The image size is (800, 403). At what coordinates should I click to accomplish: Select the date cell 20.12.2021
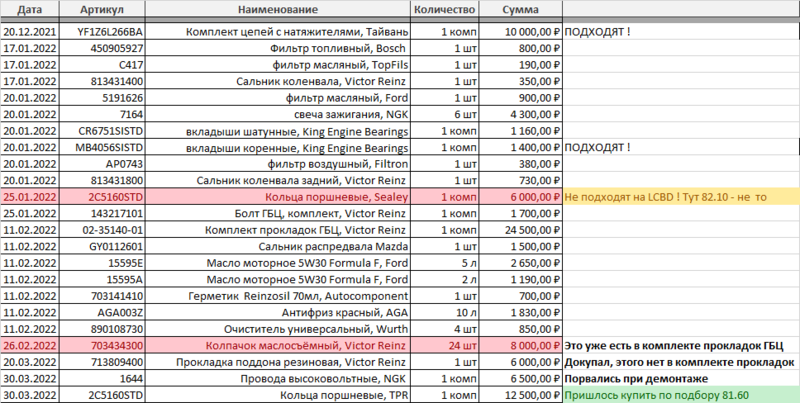[x=28, y=34]
